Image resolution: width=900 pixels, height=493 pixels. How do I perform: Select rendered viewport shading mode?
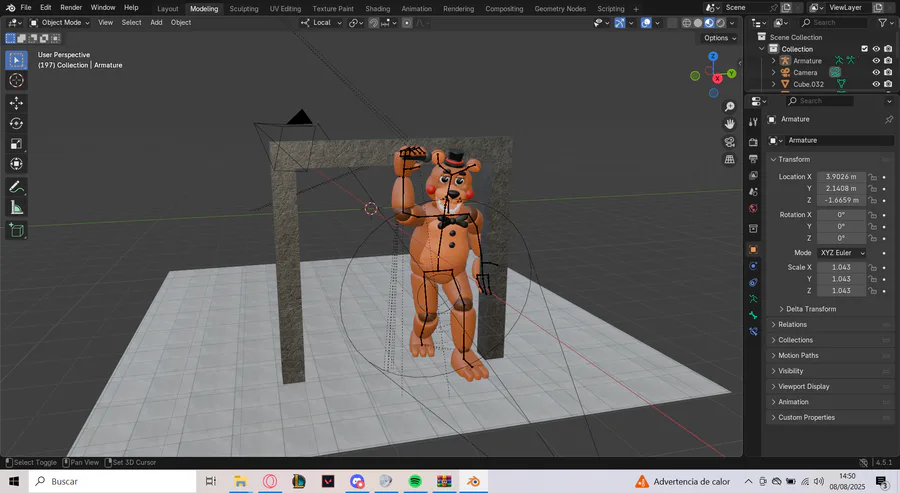[x=720, y=23]
